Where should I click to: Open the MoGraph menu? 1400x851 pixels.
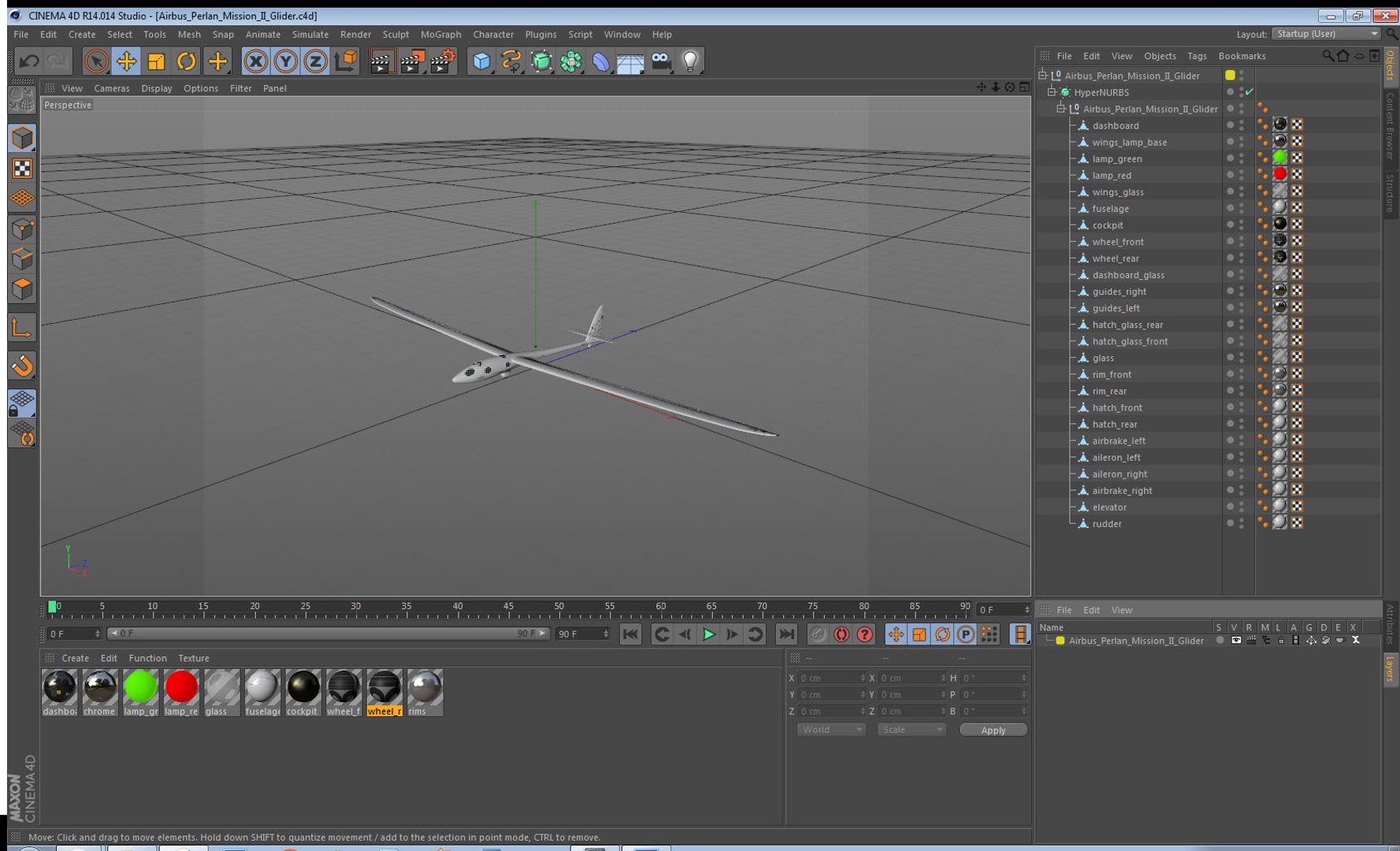click(440, 35)
